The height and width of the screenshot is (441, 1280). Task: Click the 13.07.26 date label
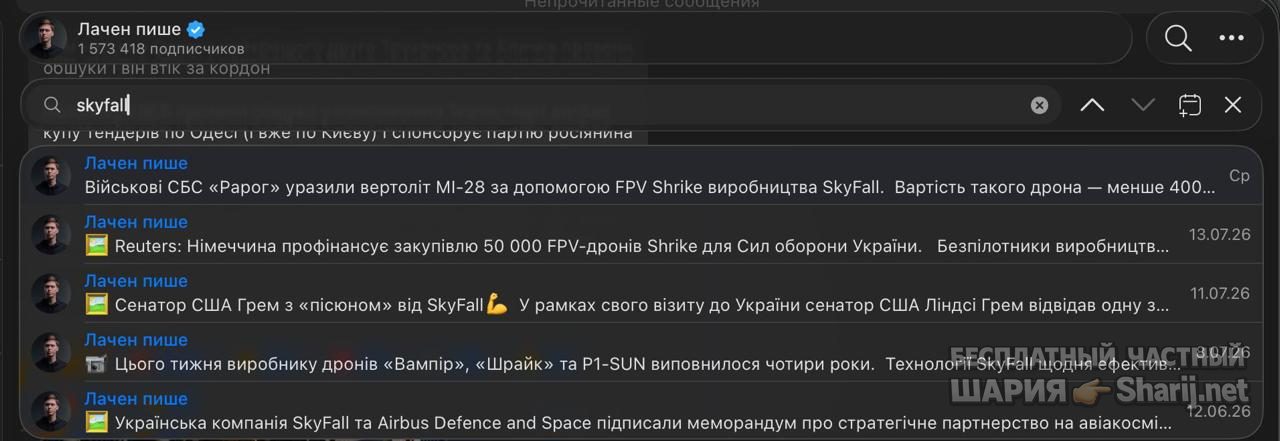1219,235
